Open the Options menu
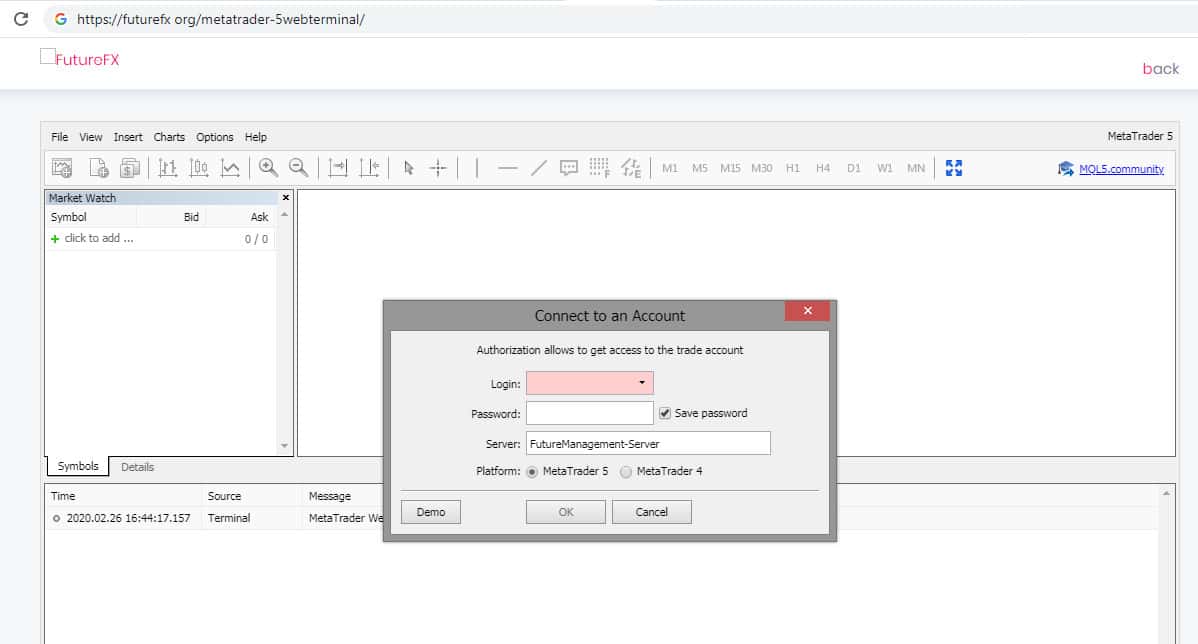This screenshot has height=644, width=1198. tap(214, 137)
